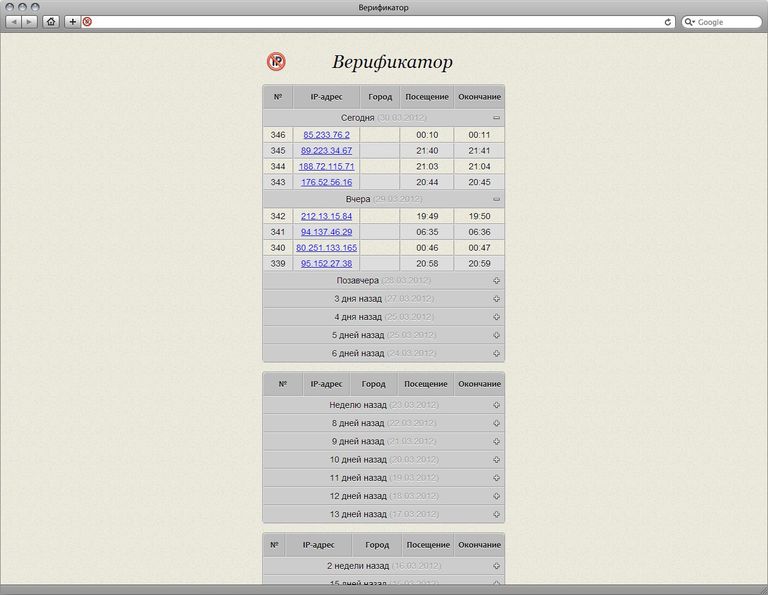Click the Google search magnifier icon
768x595 pixels.
690,21
